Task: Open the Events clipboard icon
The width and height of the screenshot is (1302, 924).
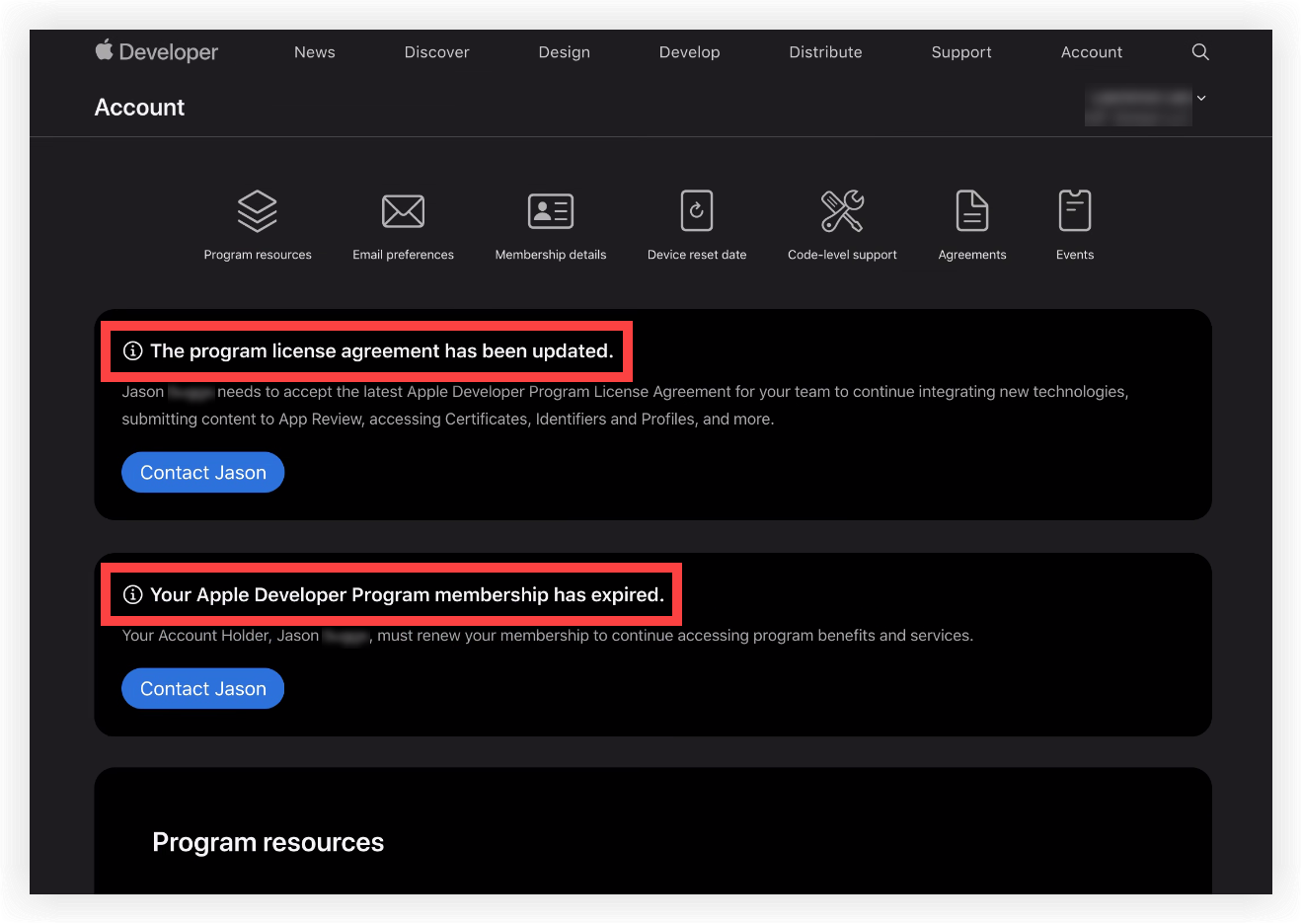Action: pyautogui.click(x=1075, y=211)
